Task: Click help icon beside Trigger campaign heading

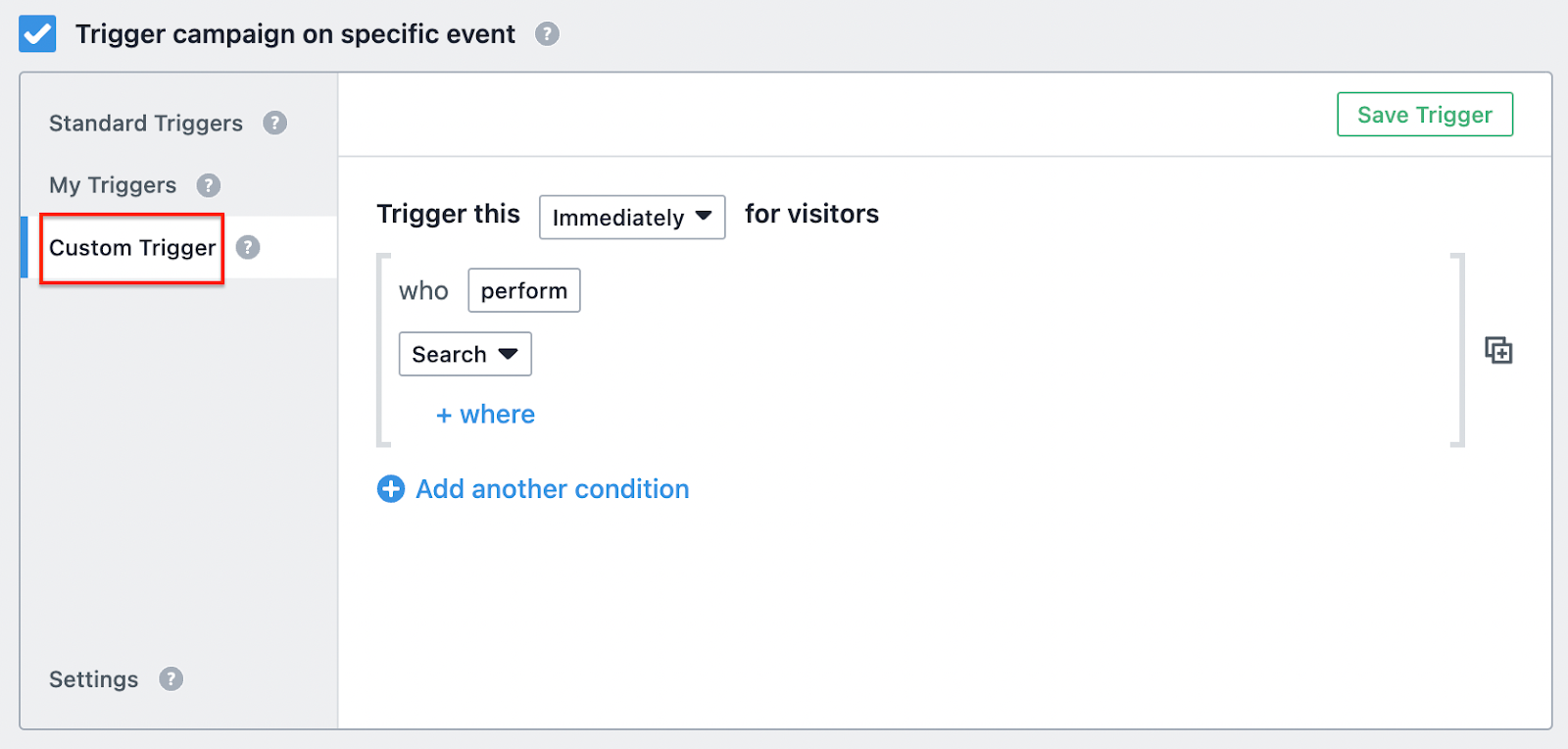Action: pyautogui.click(x=547, y=34)
